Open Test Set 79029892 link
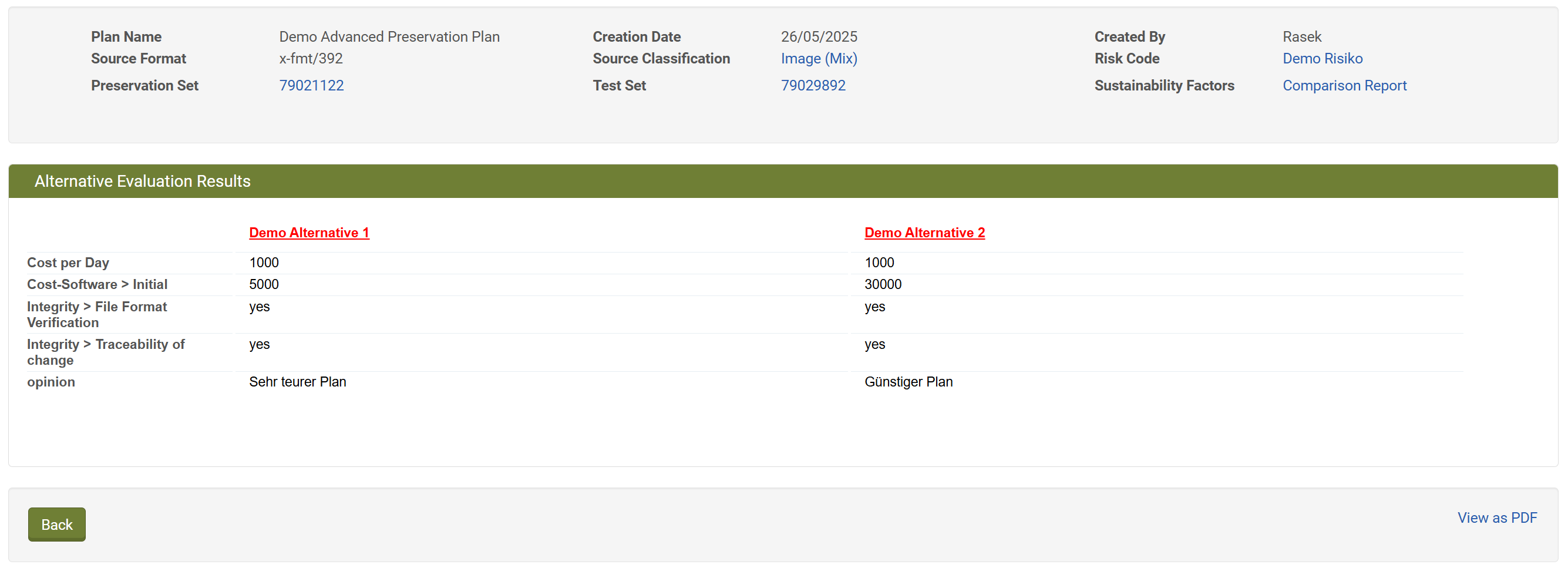Screen dimensions: 1568x568 (813, 85)
